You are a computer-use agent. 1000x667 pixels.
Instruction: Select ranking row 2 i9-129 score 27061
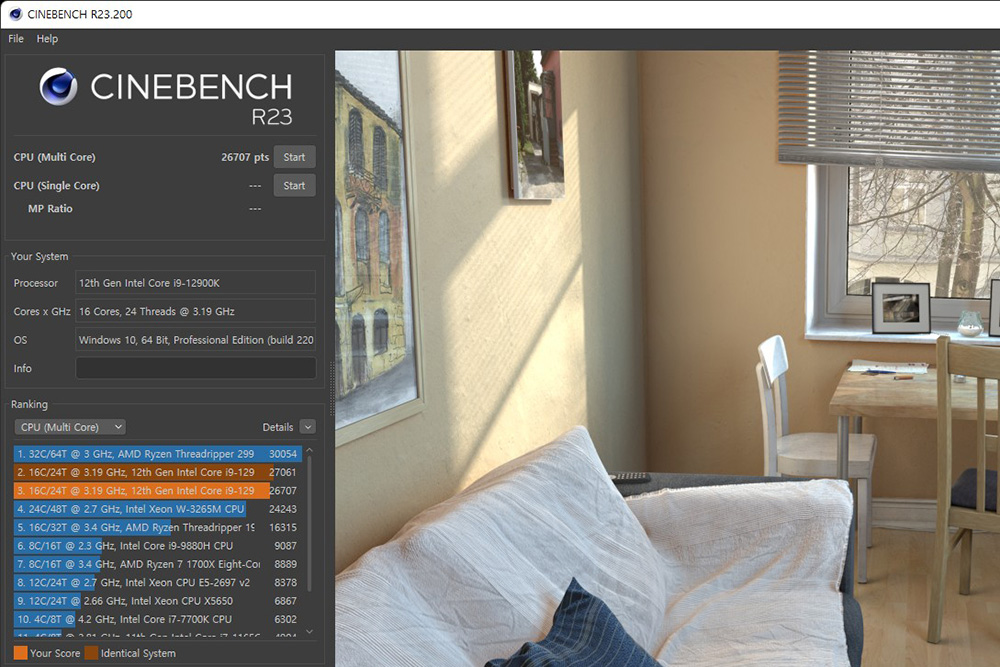(157, 473)
